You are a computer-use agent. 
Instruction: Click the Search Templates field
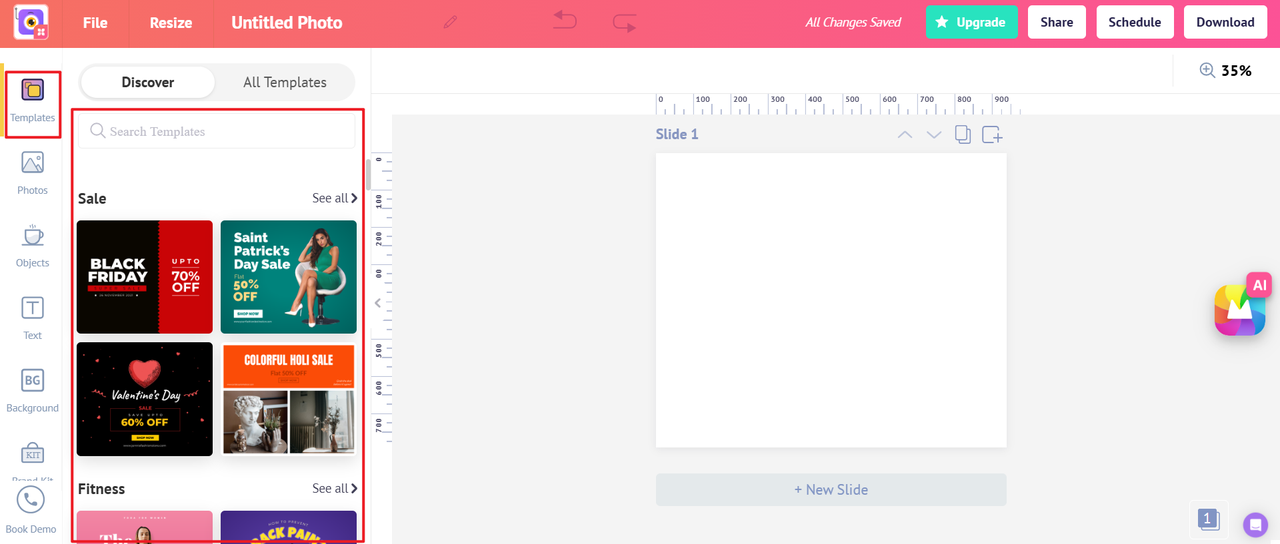tap(217, 131)
